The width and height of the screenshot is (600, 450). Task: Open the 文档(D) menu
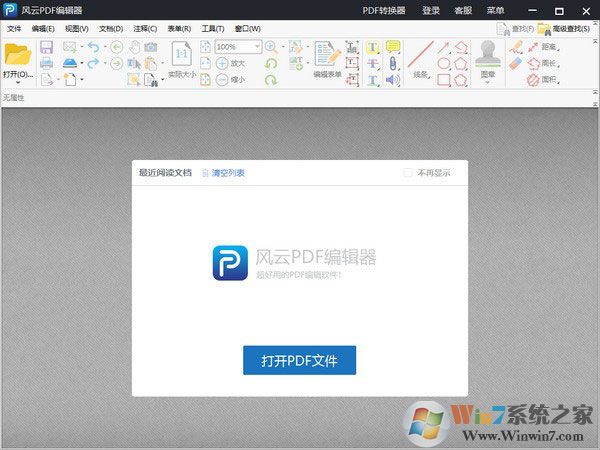click(111, 29)
